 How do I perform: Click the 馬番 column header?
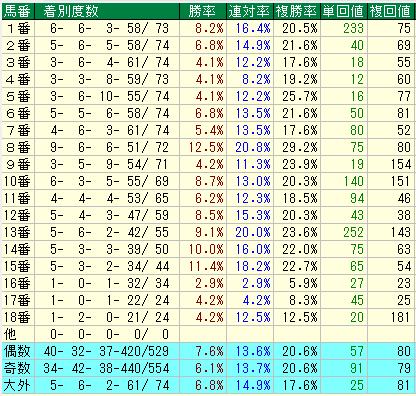(17, 11)
